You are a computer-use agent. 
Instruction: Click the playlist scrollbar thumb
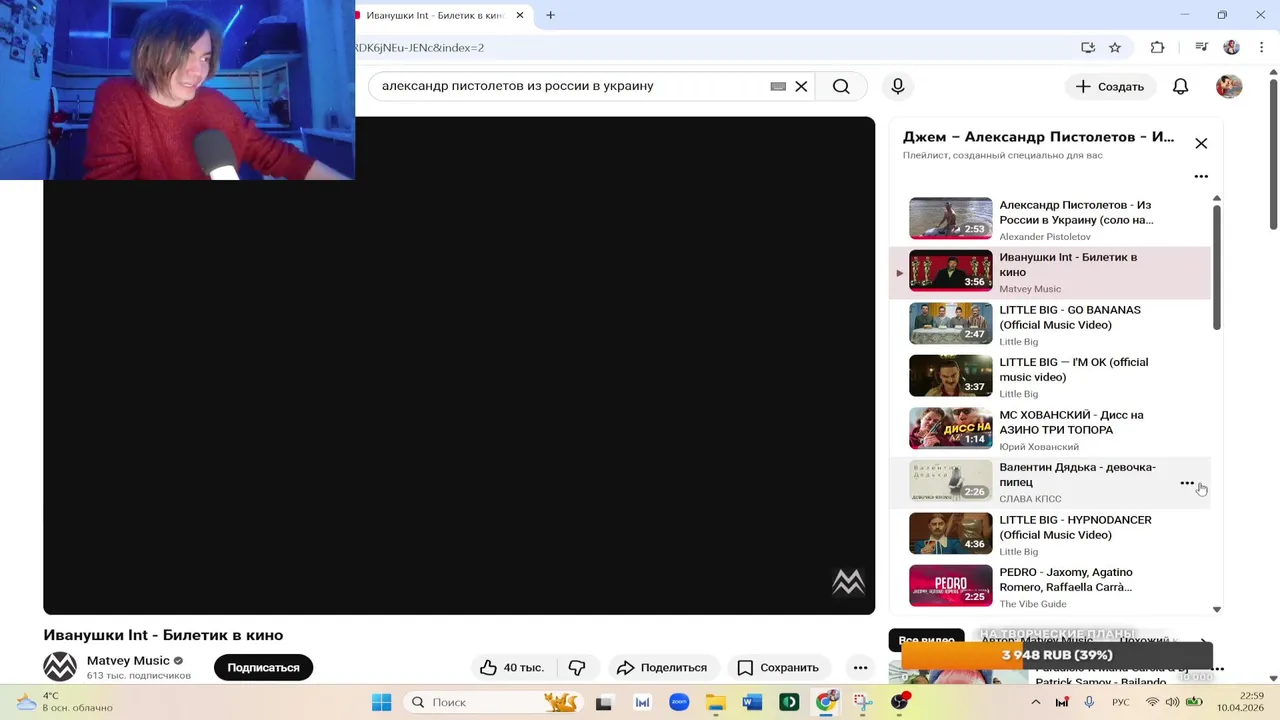click(x=1217, y=266)
